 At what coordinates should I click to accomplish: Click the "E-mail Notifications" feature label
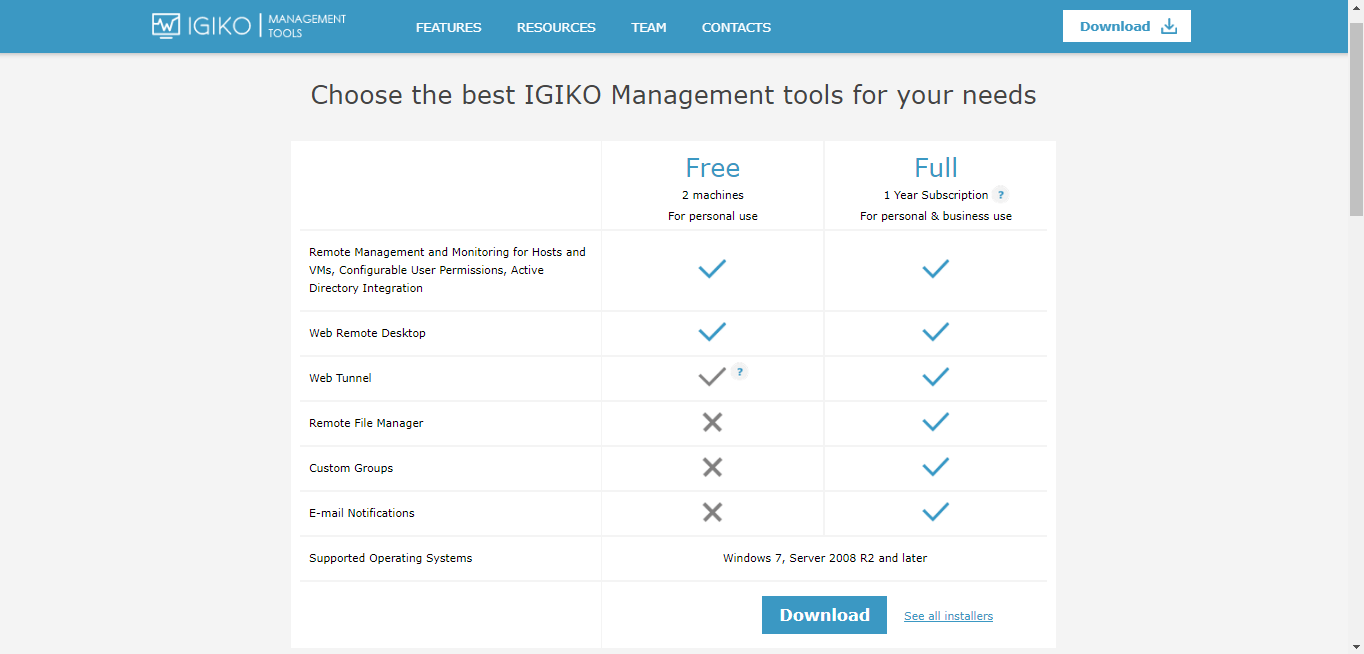pos(362,513)
